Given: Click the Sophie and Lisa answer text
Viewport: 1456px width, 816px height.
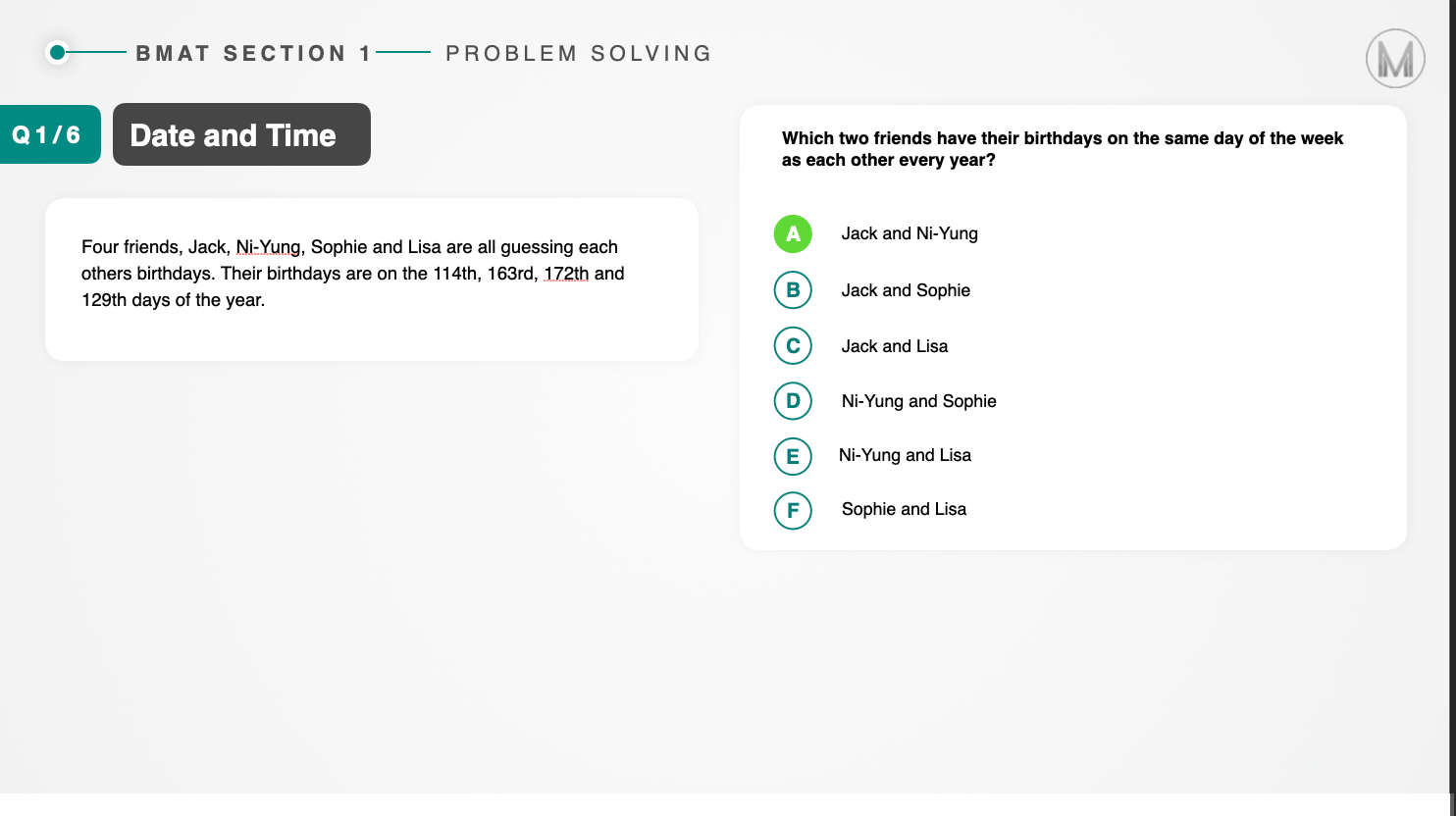Looking at the screenshot, I should tap(904, 509).
